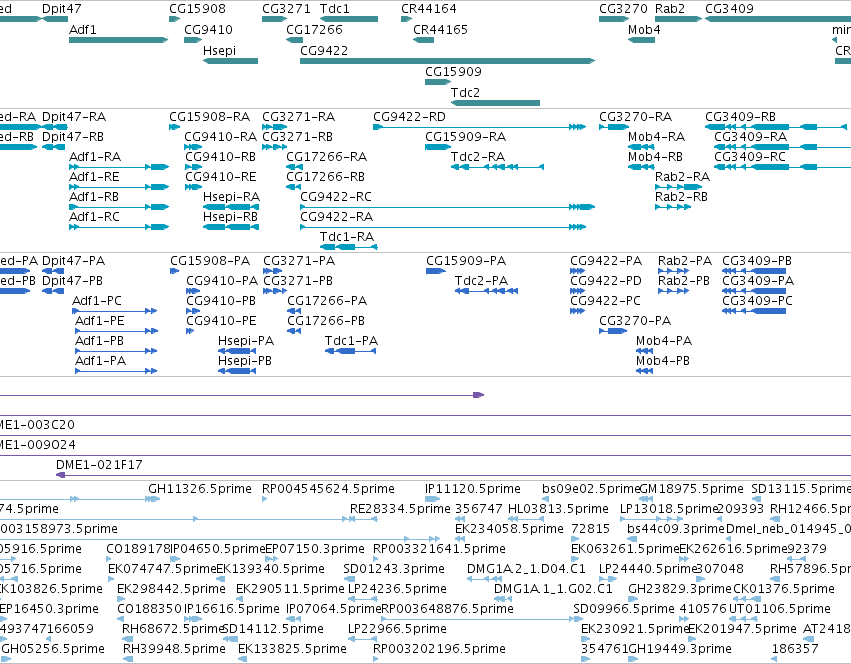Select transcript Mob4-RB
Screen dimensions: 851x664
tap(641, 167)
